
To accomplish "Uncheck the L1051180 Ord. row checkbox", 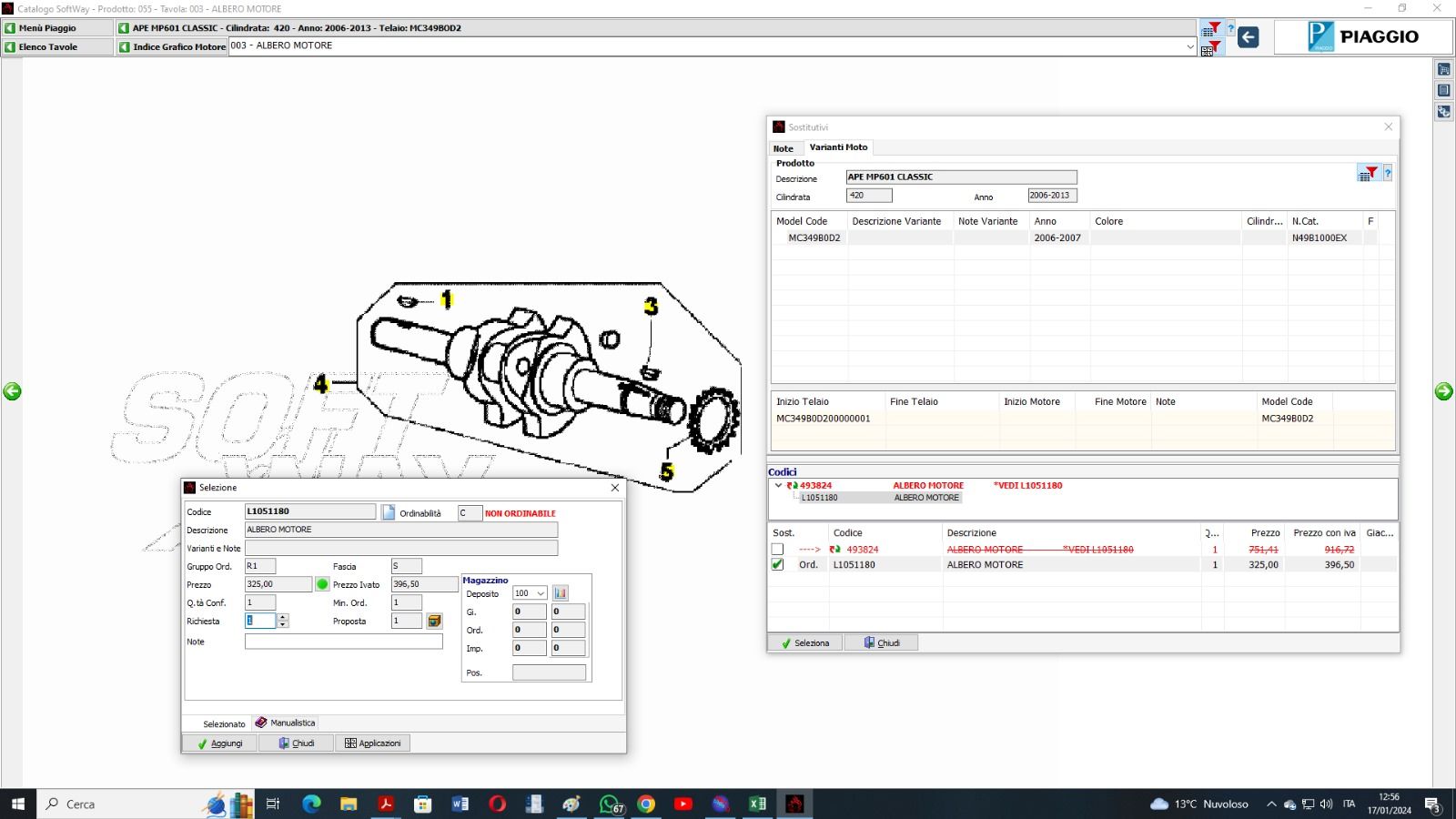I will click(x=777, y=564).
